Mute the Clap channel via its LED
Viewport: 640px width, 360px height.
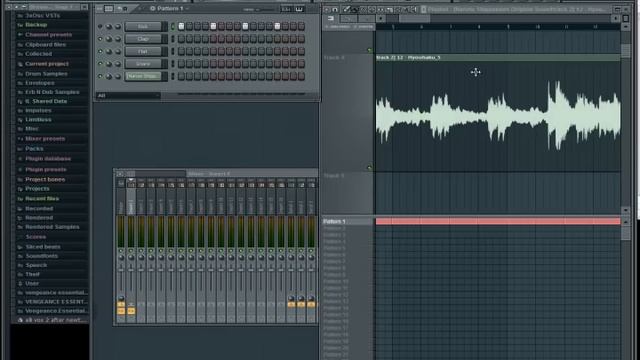[x=100, y=39]
